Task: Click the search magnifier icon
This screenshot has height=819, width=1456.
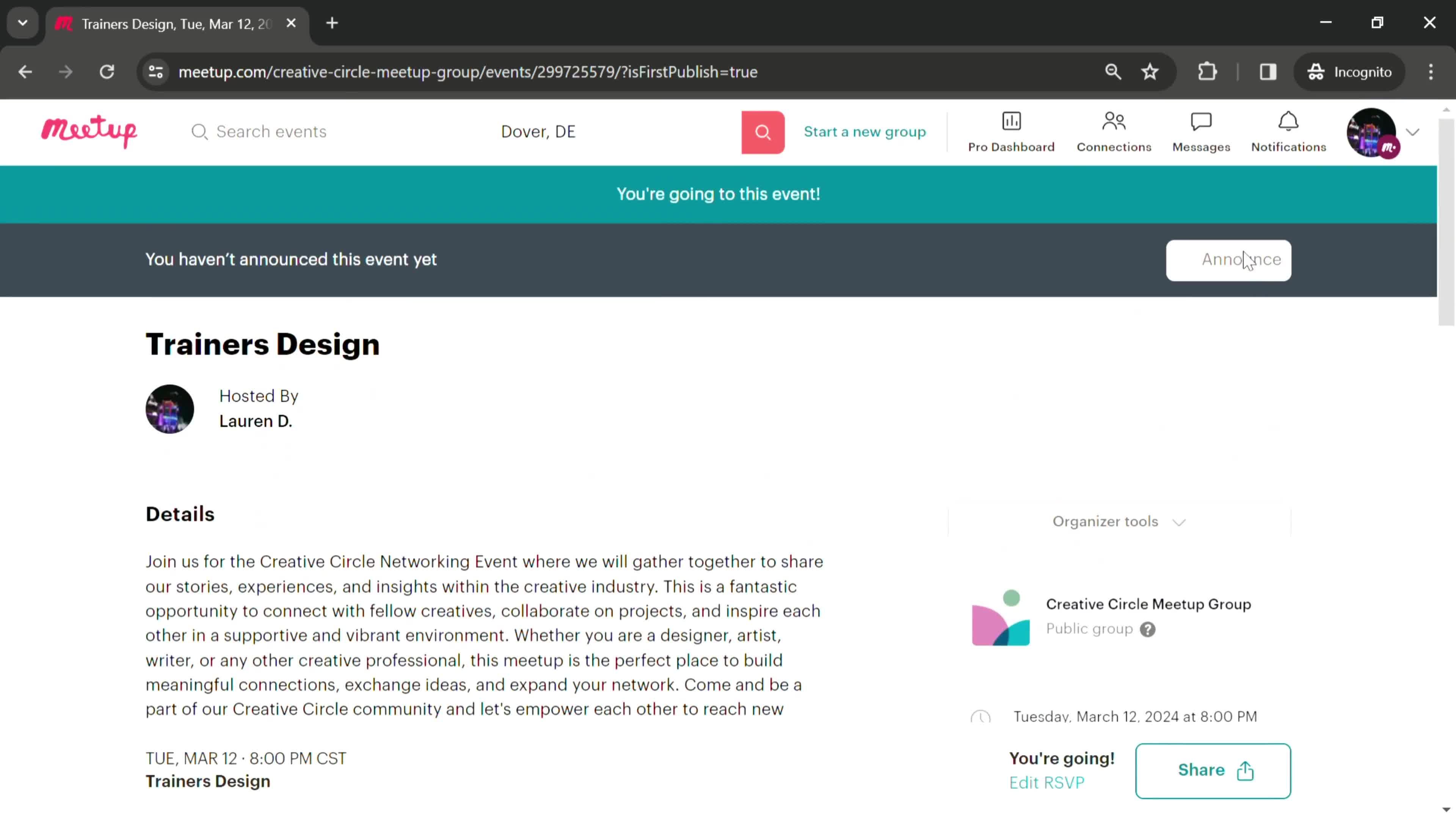Action: coord(763,131)
